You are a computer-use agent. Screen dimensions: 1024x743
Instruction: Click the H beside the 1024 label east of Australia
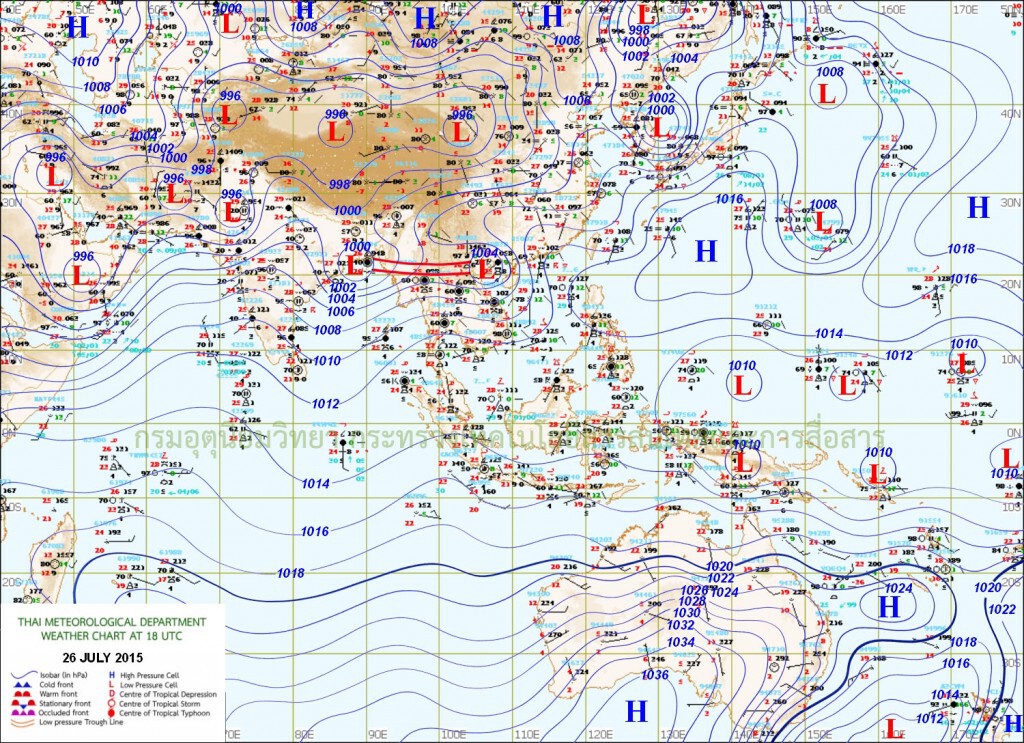[x=889, y=607]
